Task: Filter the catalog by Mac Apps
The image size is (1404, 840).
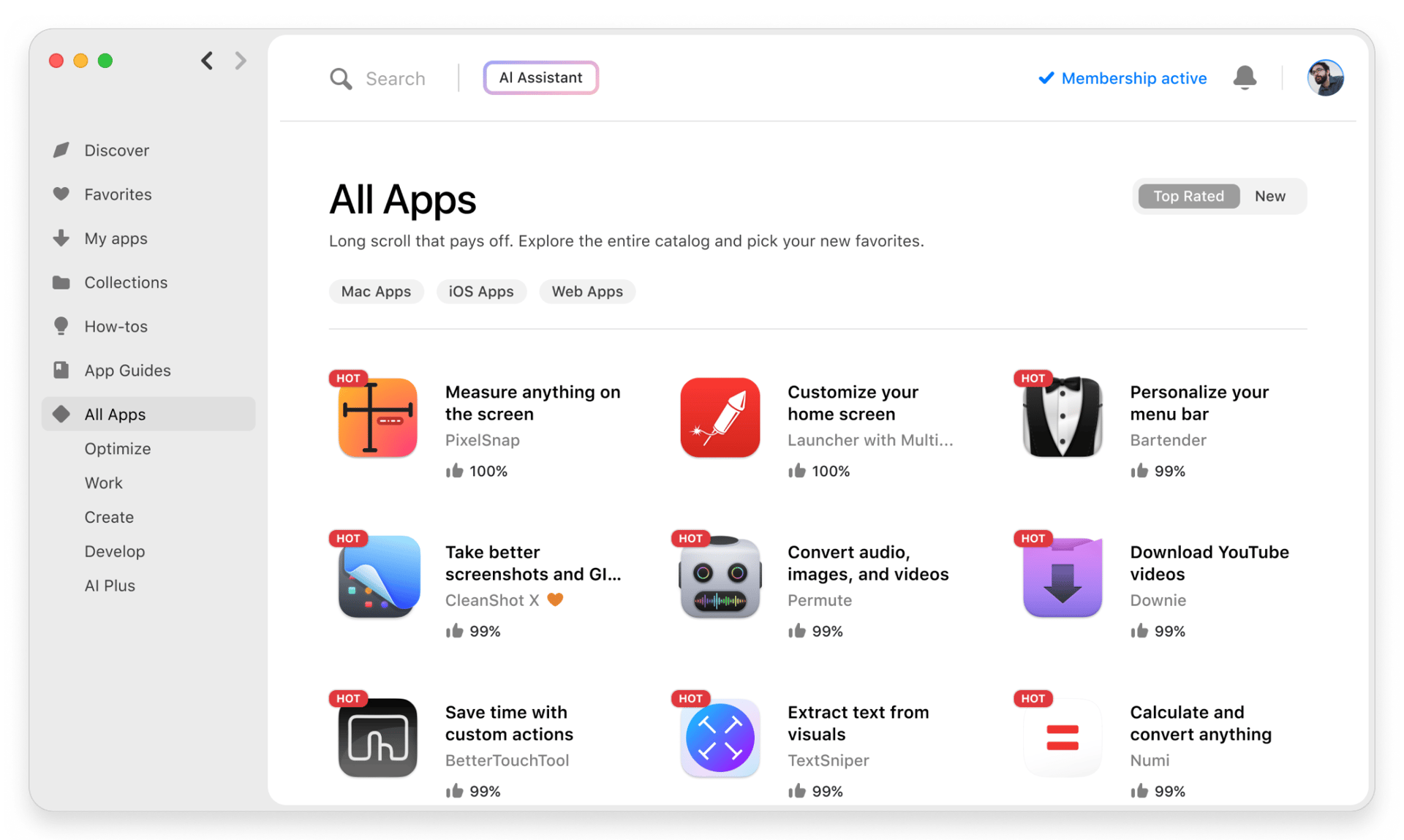Action: pyautogui.click(x=376, y=291)
